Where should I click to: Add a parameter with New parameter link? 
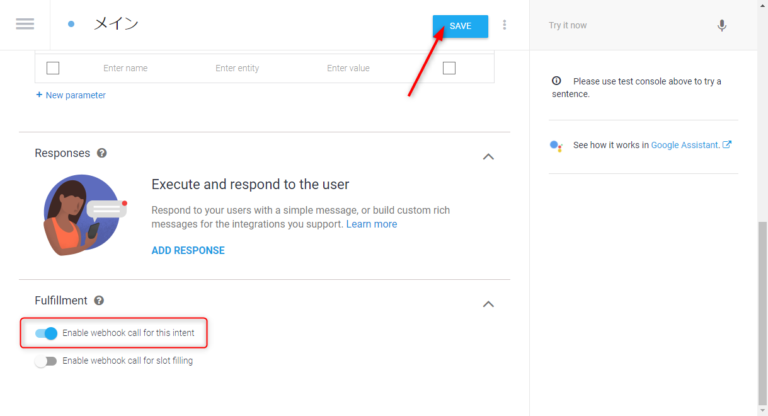[70, 95]
